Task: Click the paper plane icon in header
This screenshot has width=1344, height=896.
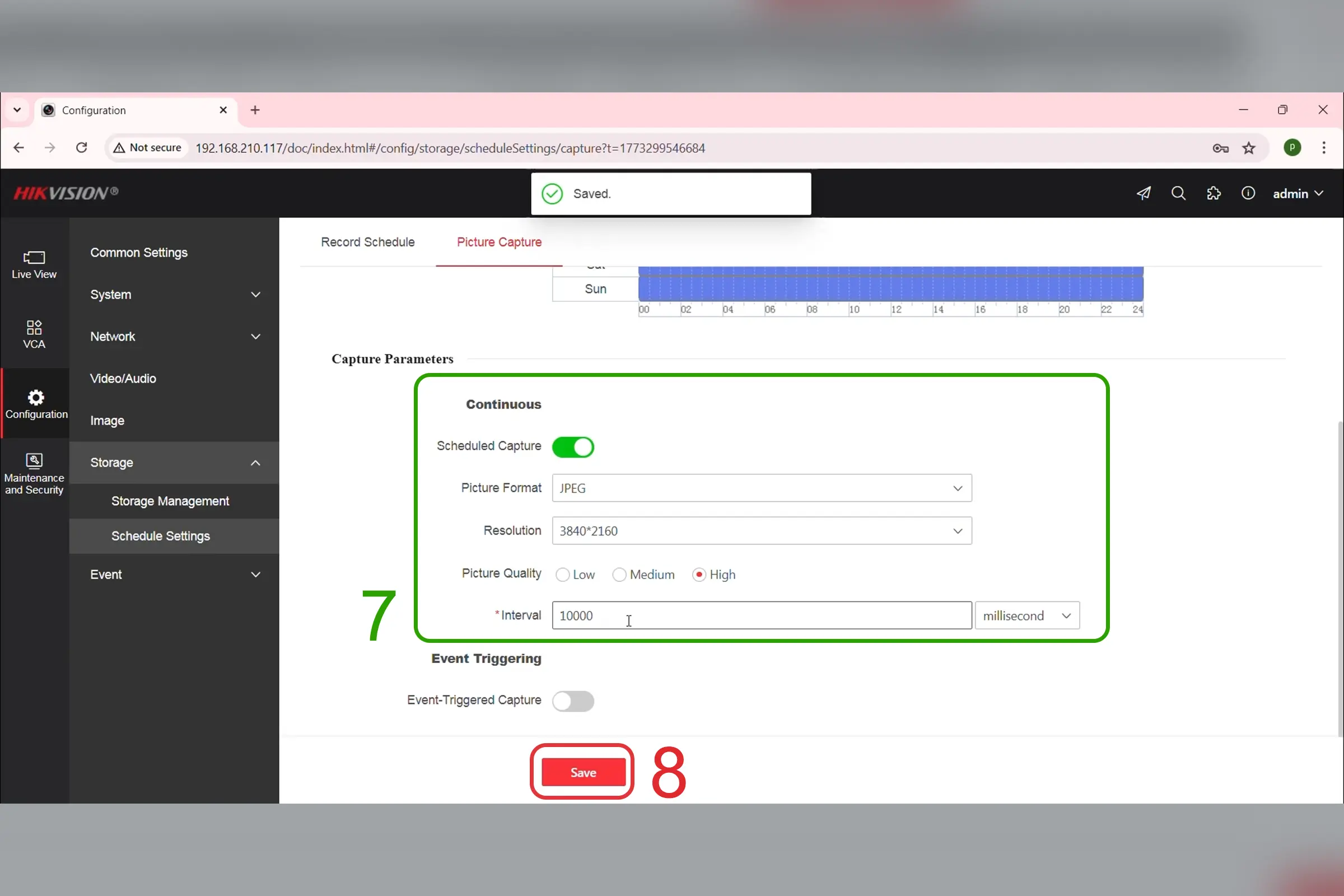Action: pos(1144,194)
